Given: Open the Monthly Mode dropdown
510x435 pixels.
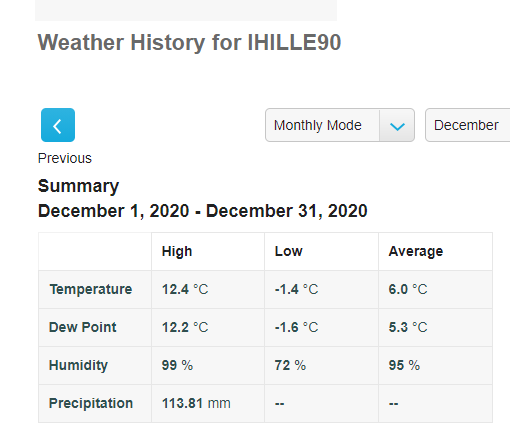Looking at the screenshot, I should point(340,125).
